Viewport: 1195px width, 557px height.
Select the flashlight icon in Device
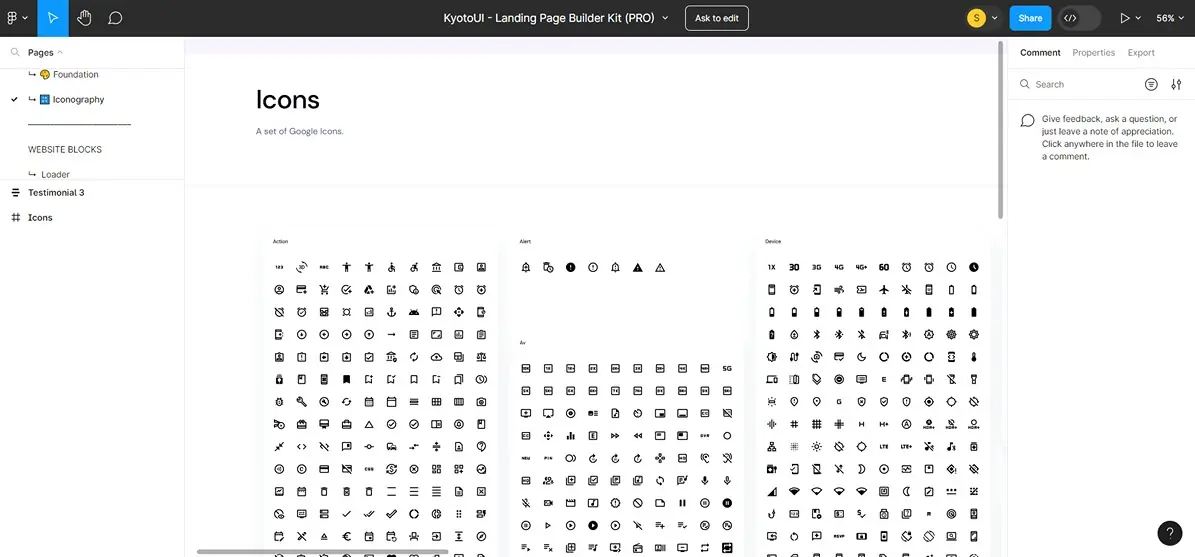click(973, 379)
